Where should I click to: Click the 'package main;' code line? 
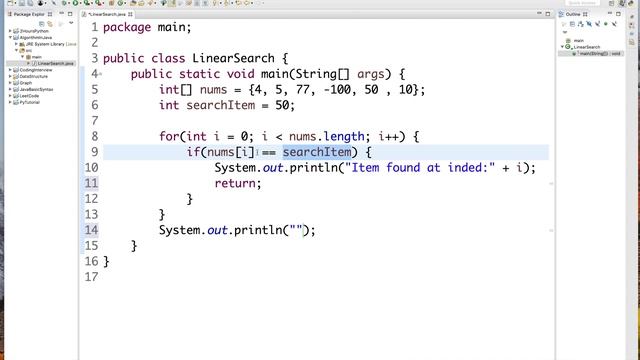pyautogui.click(x=147, y=27)
